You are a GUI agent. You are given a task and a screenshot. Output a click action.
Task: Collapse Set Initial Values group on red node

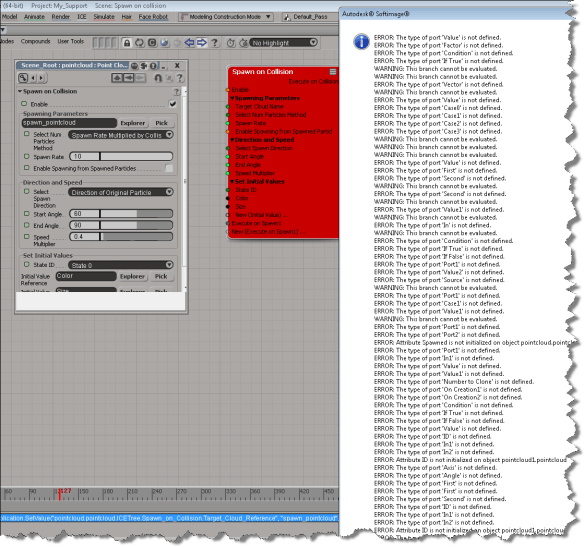tap(232, 182)
